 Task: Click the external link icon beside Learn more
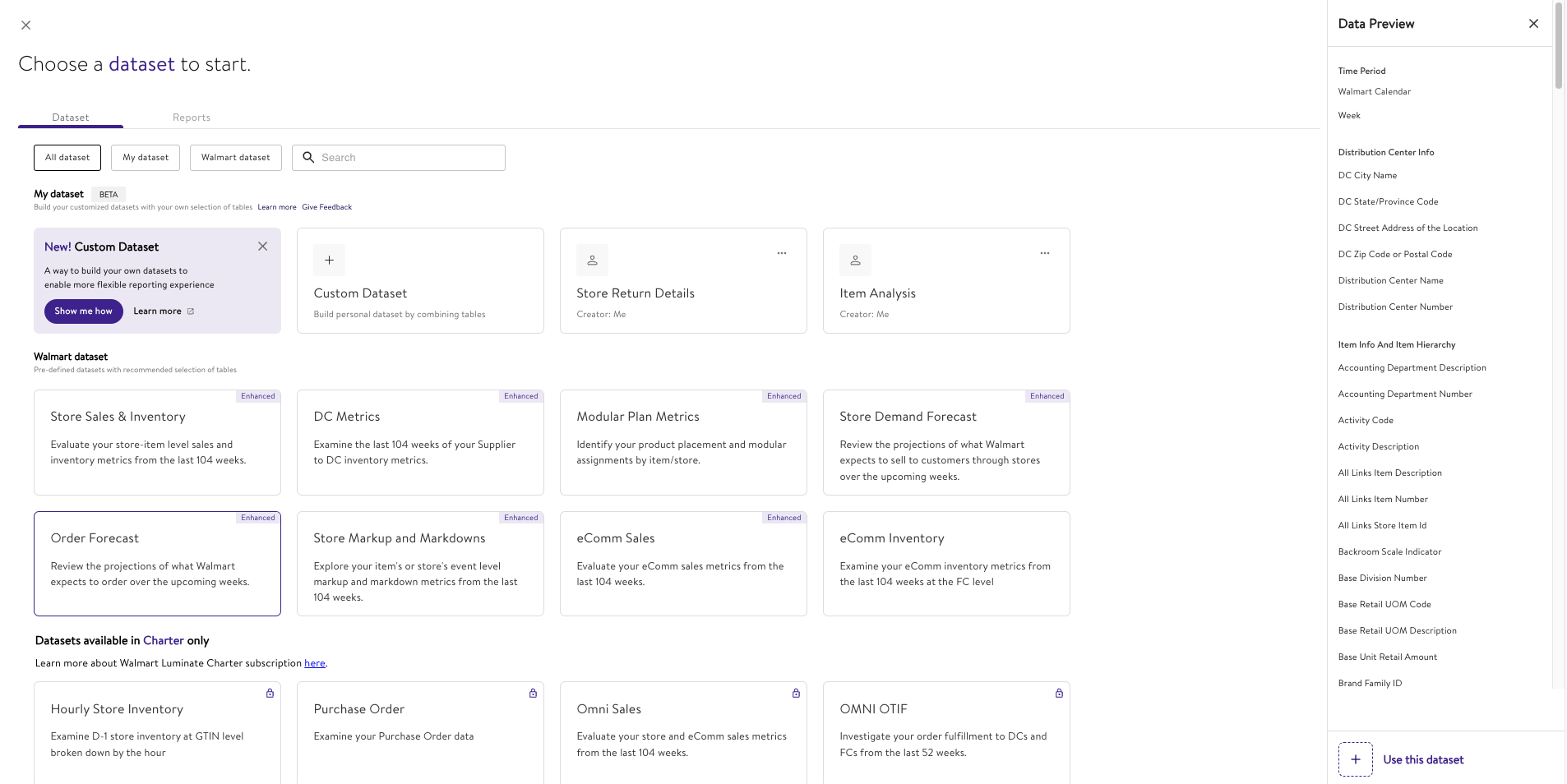pyautogui.click(x=191, y=311)
